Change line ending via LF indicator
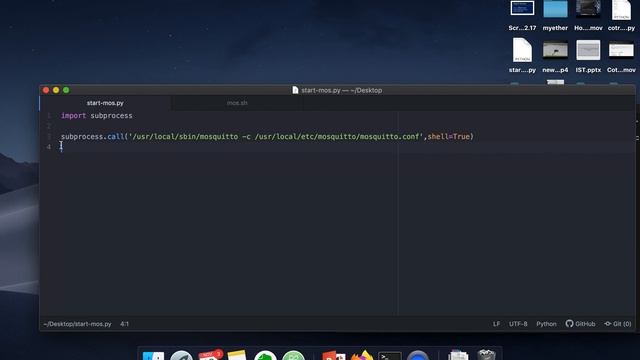The height and width of the screenshot is (360, 640). point(496,324)
